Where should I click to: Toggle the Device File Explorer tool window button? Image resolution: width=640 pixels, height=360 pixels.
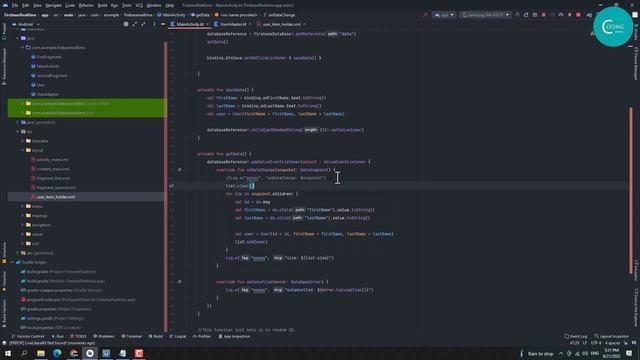tap(636, 308)
